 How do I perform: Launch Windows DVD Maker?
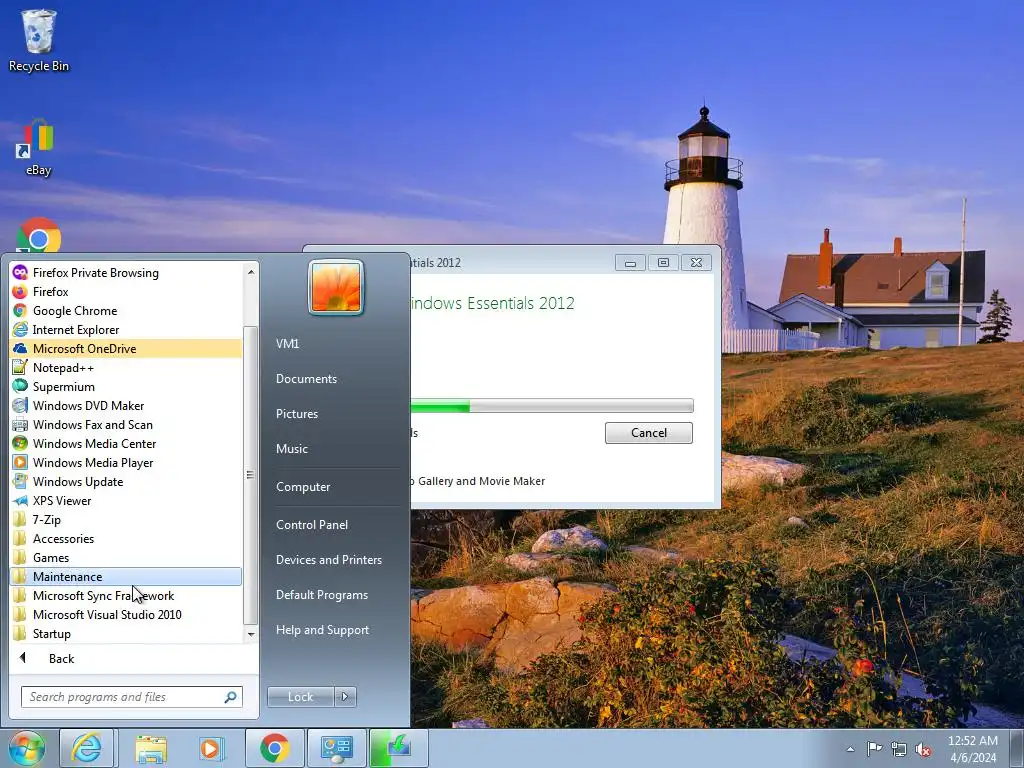tap(126, 406)
